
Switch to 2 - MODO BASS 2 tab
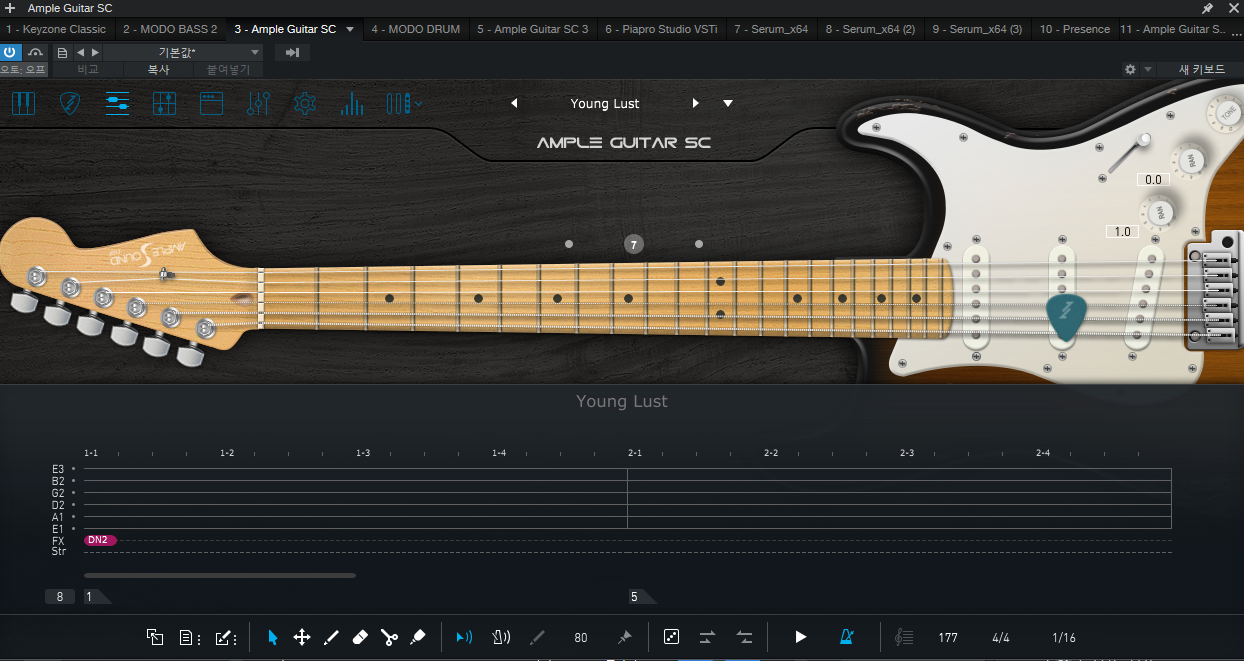[x=170, y=29]
